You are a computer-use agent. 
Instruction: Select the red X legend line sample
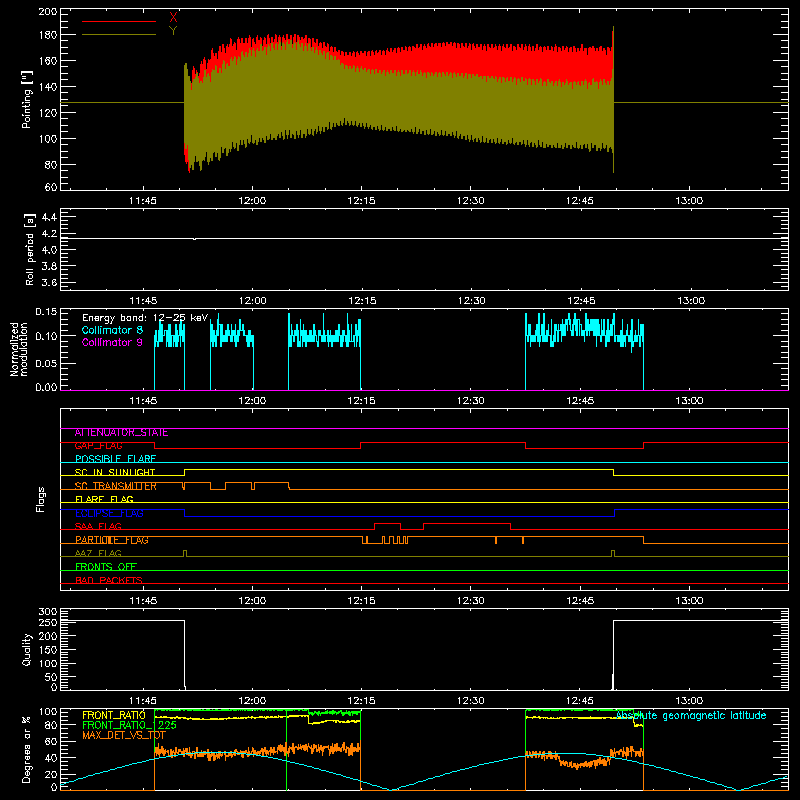[119, 21]
